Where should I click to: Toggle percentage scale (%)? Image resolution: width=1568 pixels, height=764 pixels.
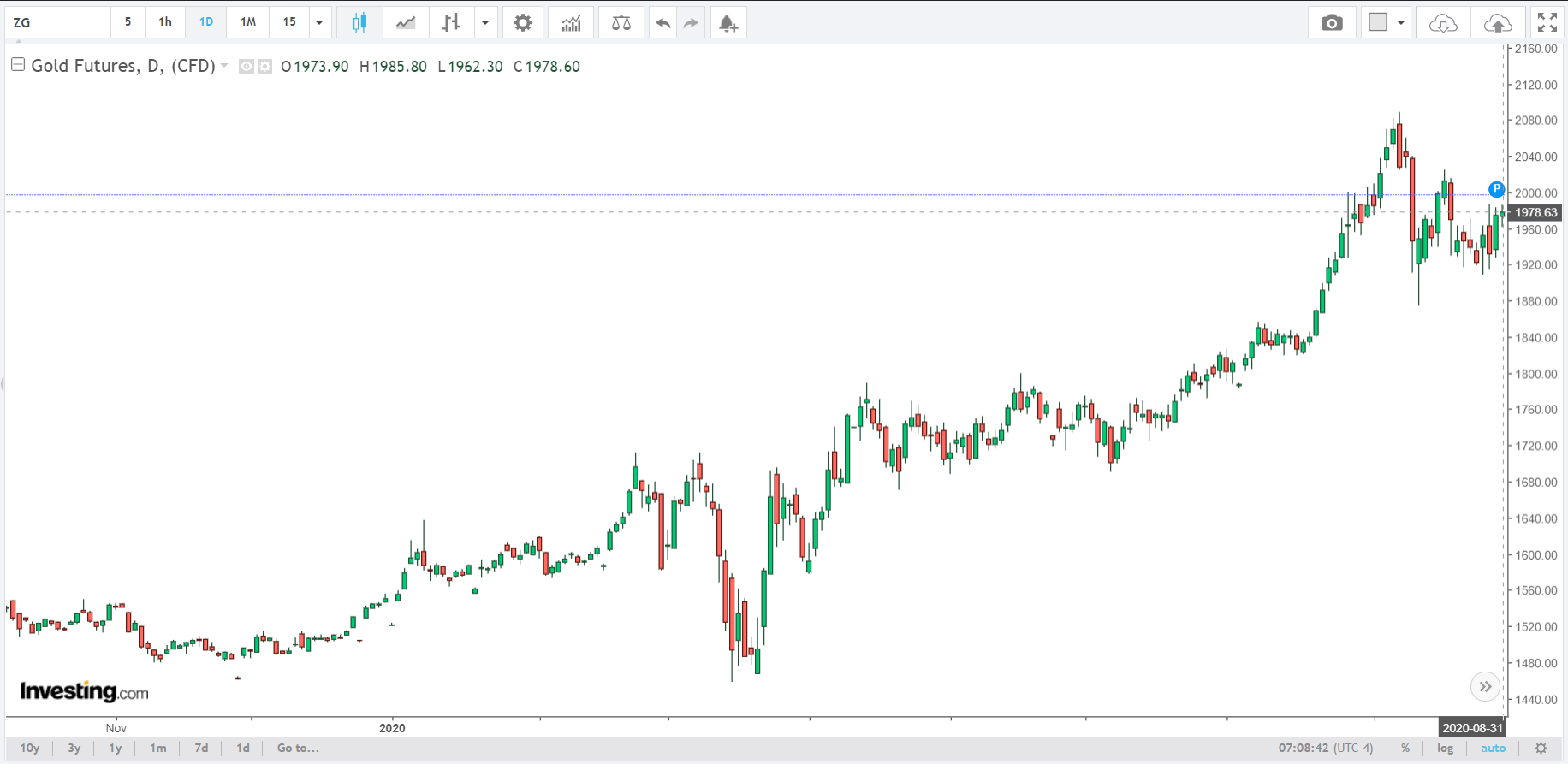point(1405,749)
